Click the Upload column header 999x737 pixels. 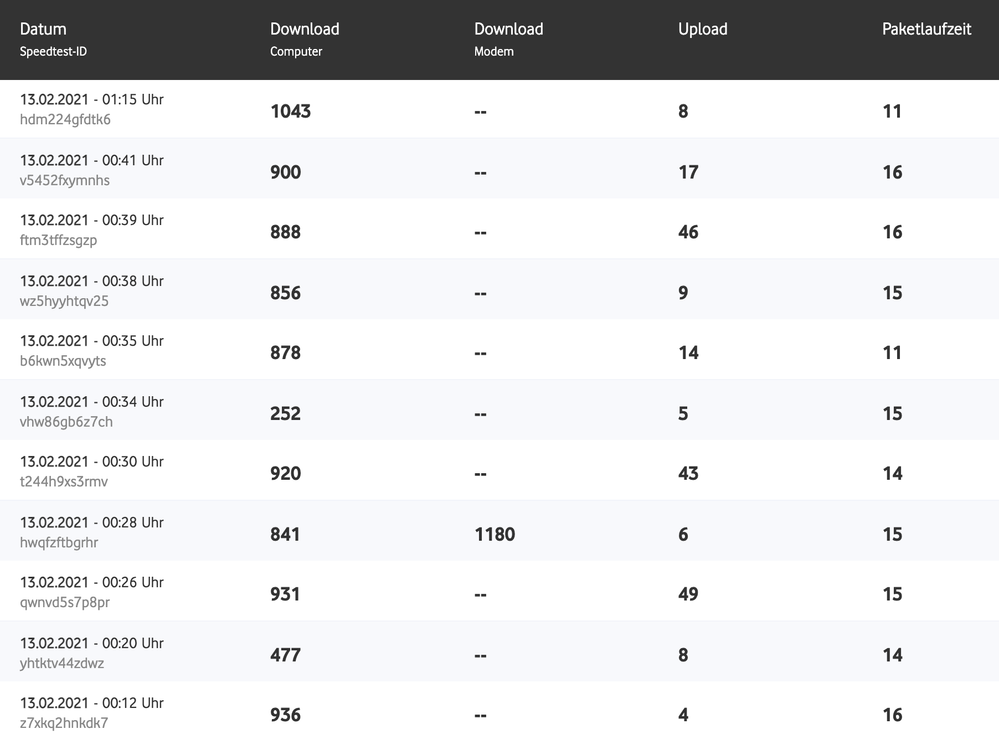702,29
